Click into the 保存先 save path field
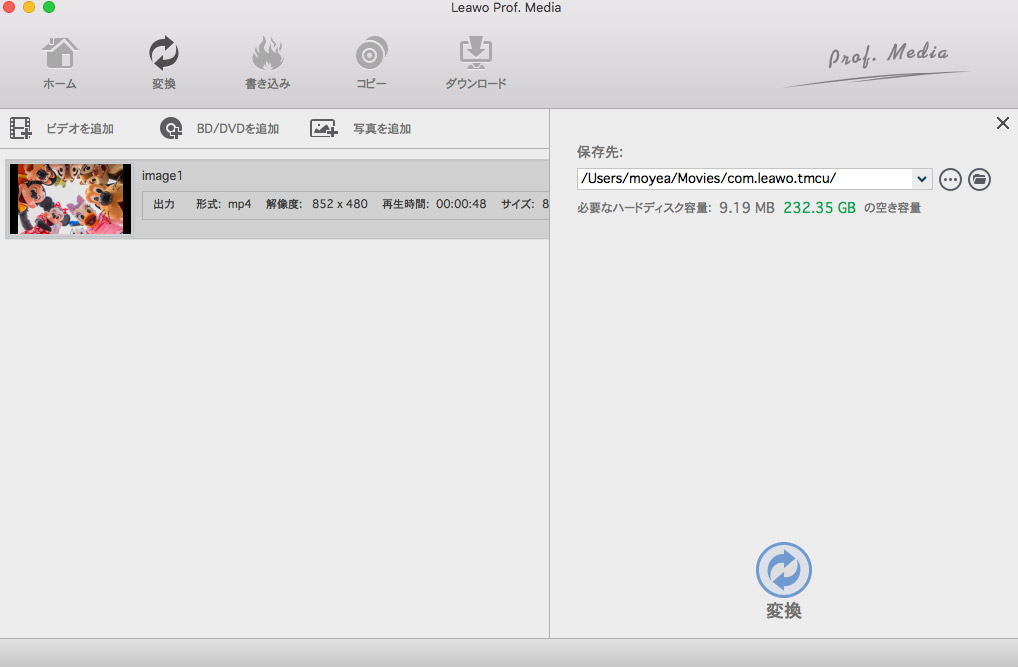This screenshot has width=1018, height=667. click(x=743, y=179)
